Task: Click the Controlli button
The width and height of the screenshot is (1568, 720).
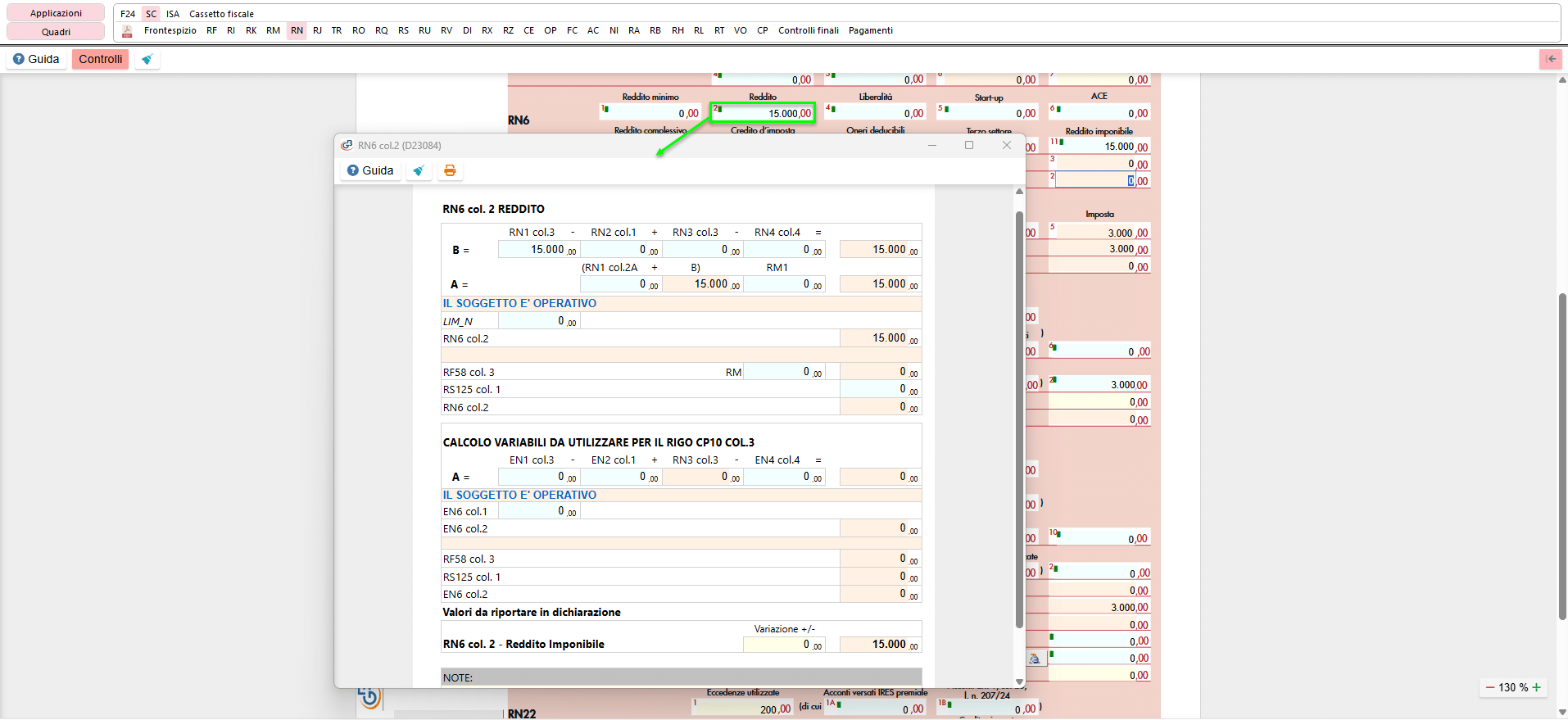Action: [101, 59]
